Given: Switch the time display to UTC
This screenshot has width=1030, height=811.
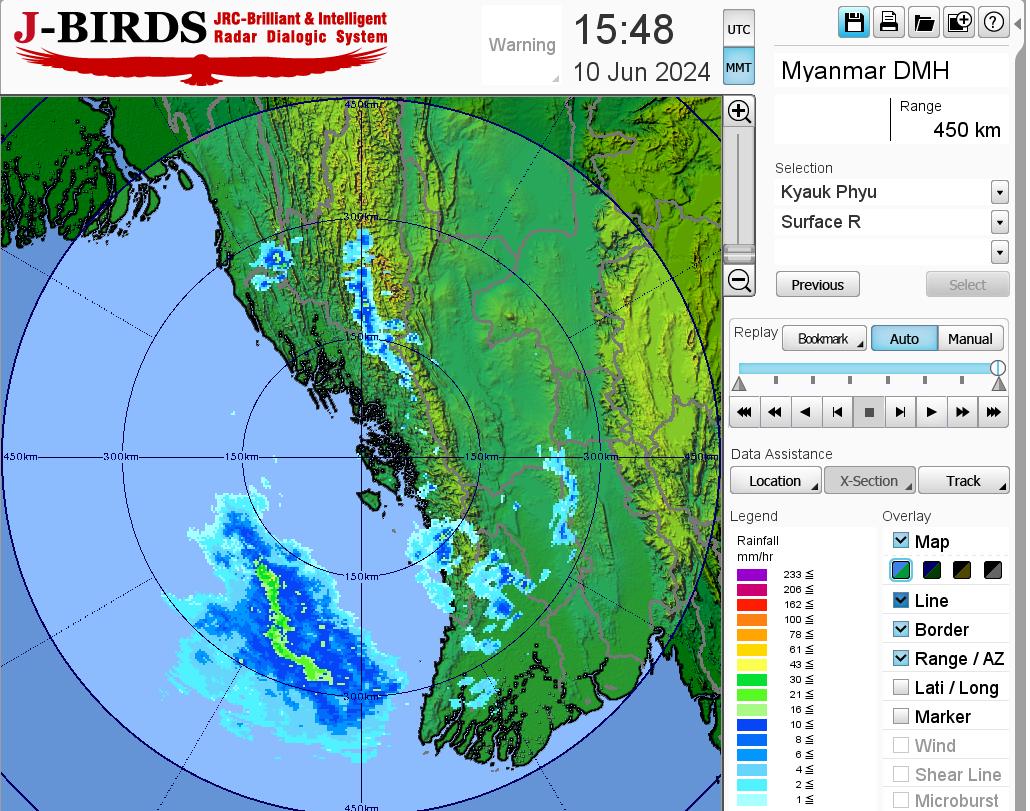Looking at the screenshot, I should point(738,30).
